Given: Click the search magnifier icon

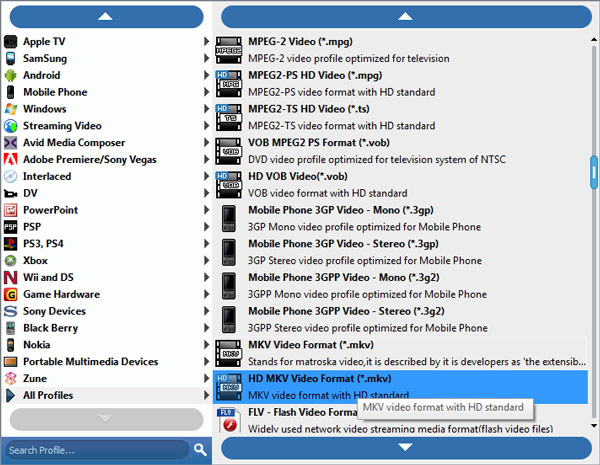Looking at the screenshot, I should click(200, 449).
